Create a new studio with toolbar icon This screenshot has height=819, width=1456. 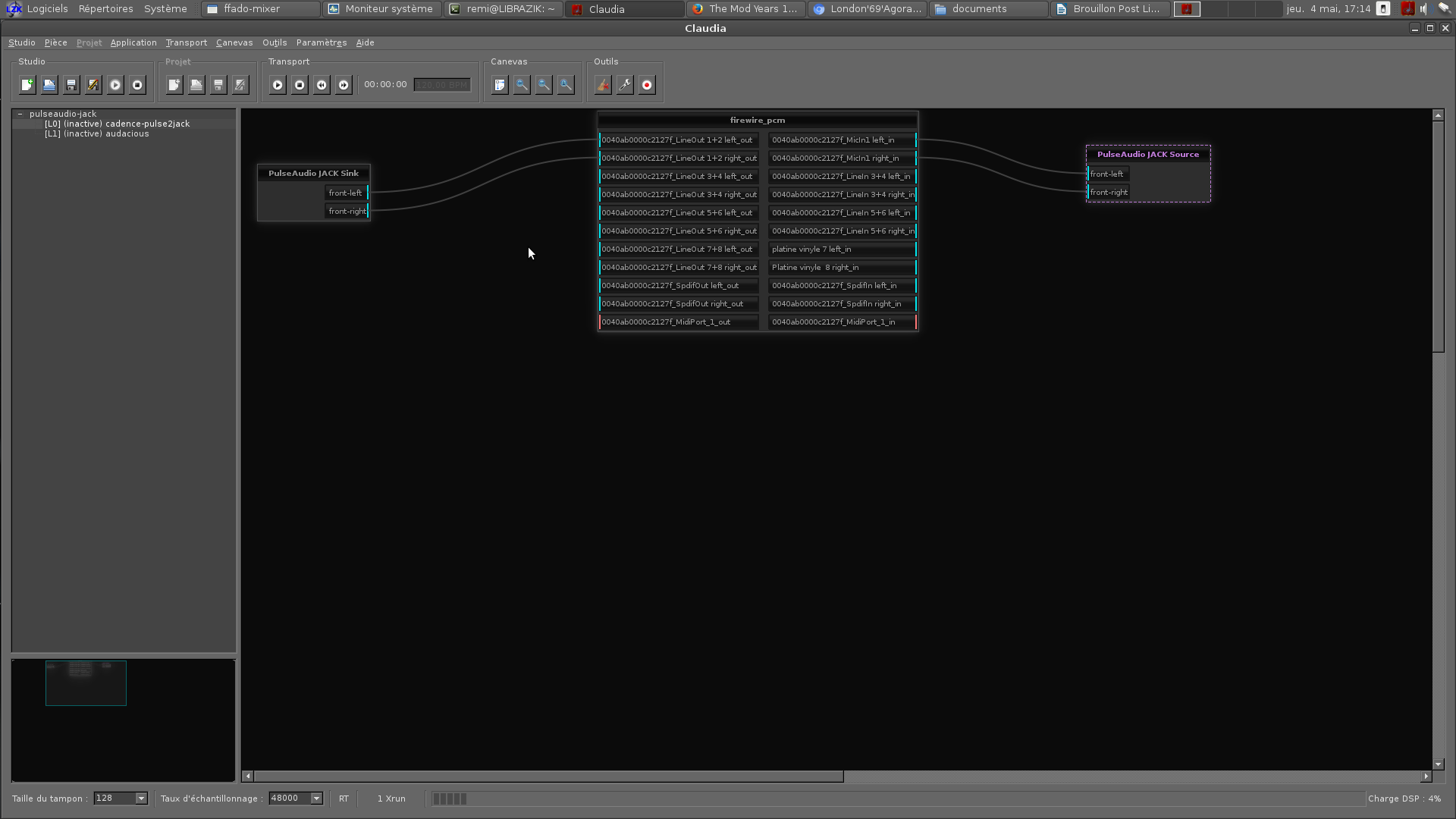27,85
